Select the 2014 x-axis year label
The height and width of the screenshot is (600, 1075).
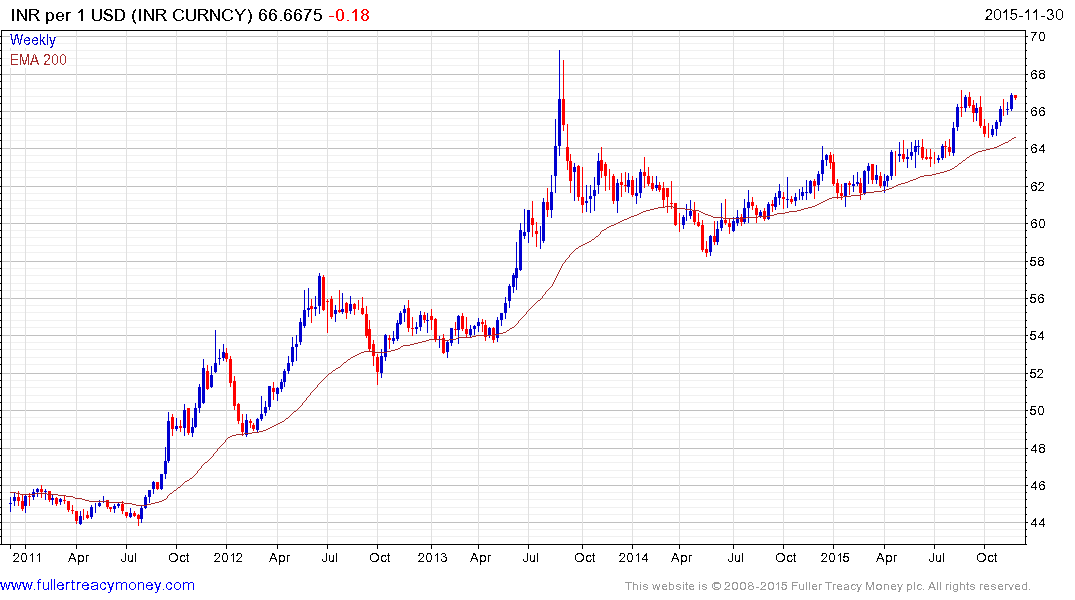click(x=633, y=557)
